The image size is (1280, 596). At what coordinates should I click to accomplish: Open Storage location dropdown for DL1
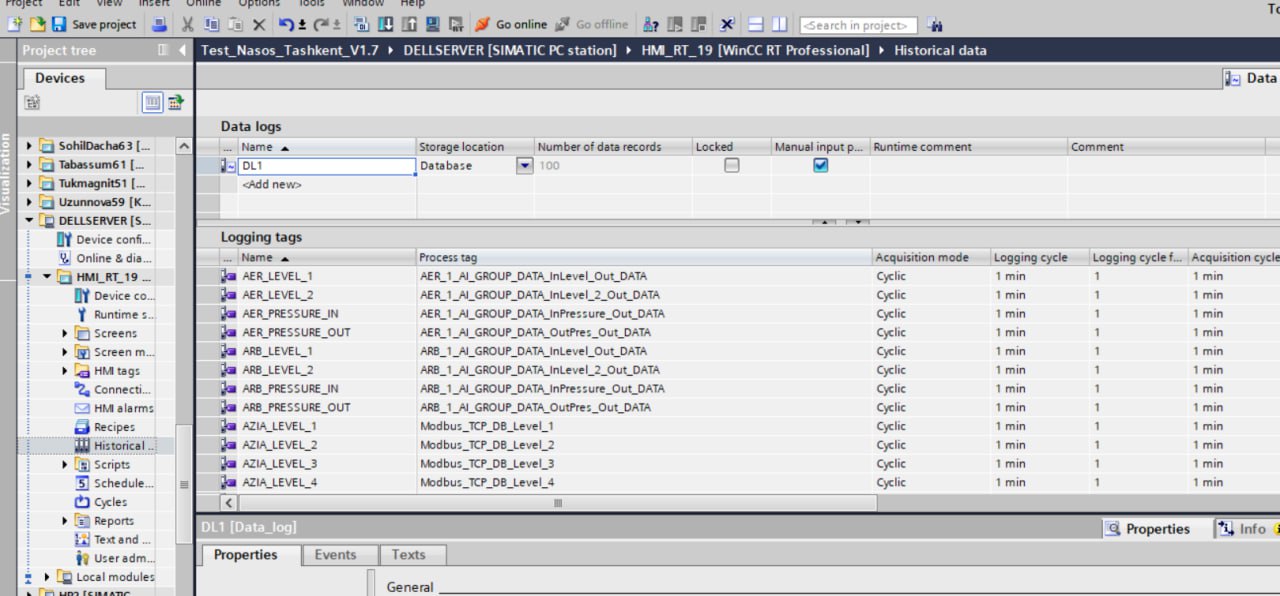(524, 166)
